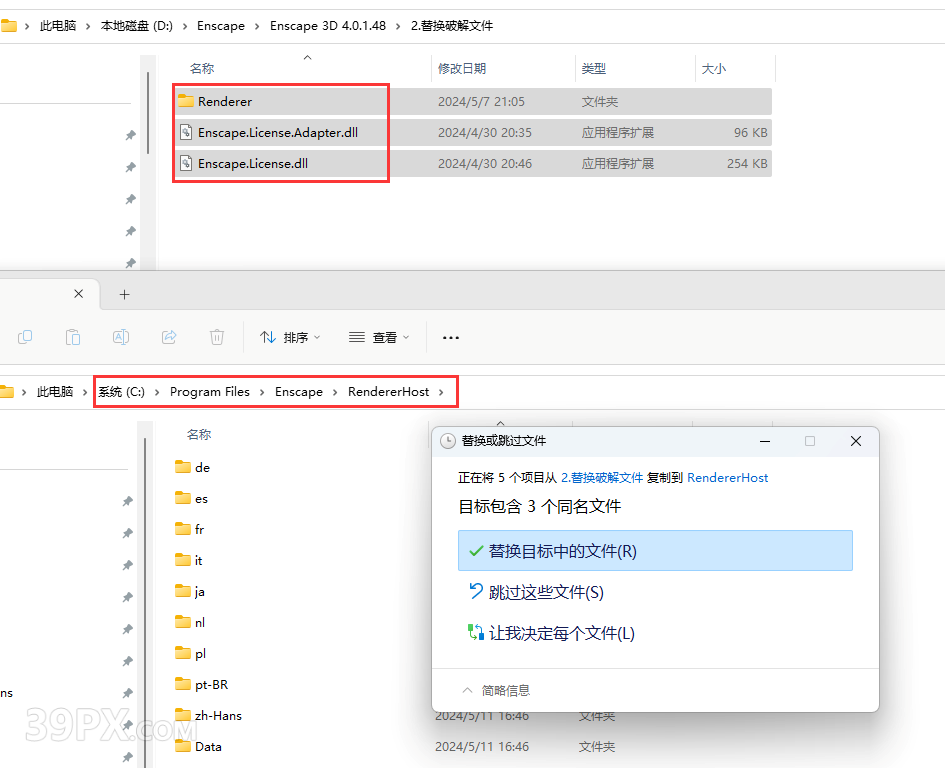The width and height of the screenshot is (945, 768).
Task: Select 让我决定每个文件(L) option
Action: point(561,633)
